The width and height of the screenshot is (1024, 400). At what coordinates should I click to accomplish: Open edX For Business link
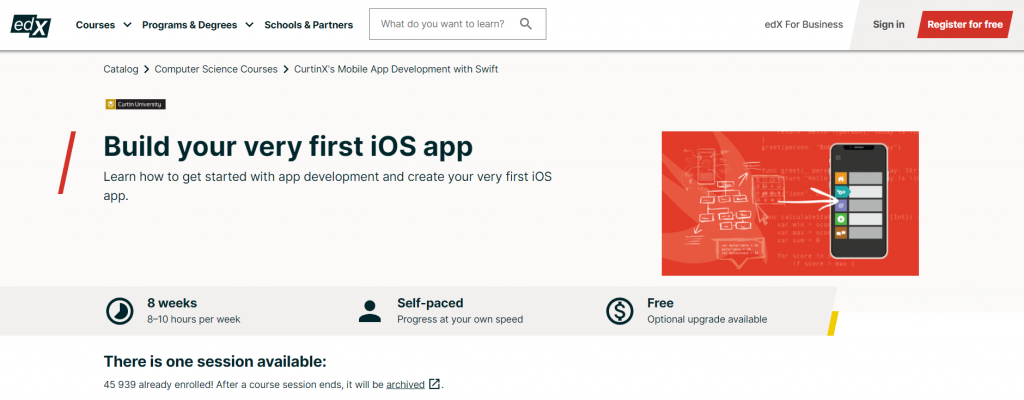(803, 25)
